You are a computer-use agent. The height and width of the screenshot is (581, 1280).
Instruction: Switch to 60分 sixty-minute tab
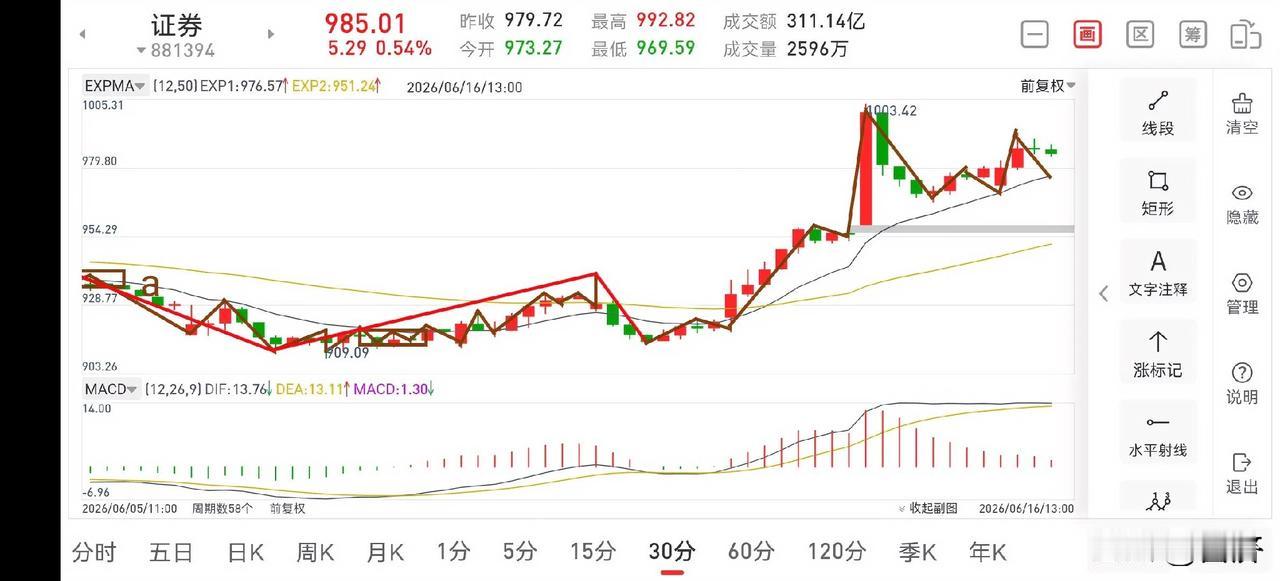tap(751, 551)
